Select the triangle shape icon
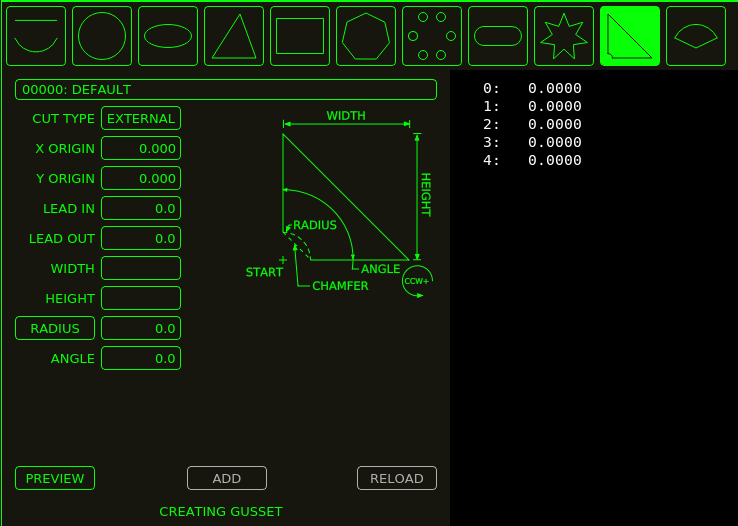738x526 pixels. [234, 36]
